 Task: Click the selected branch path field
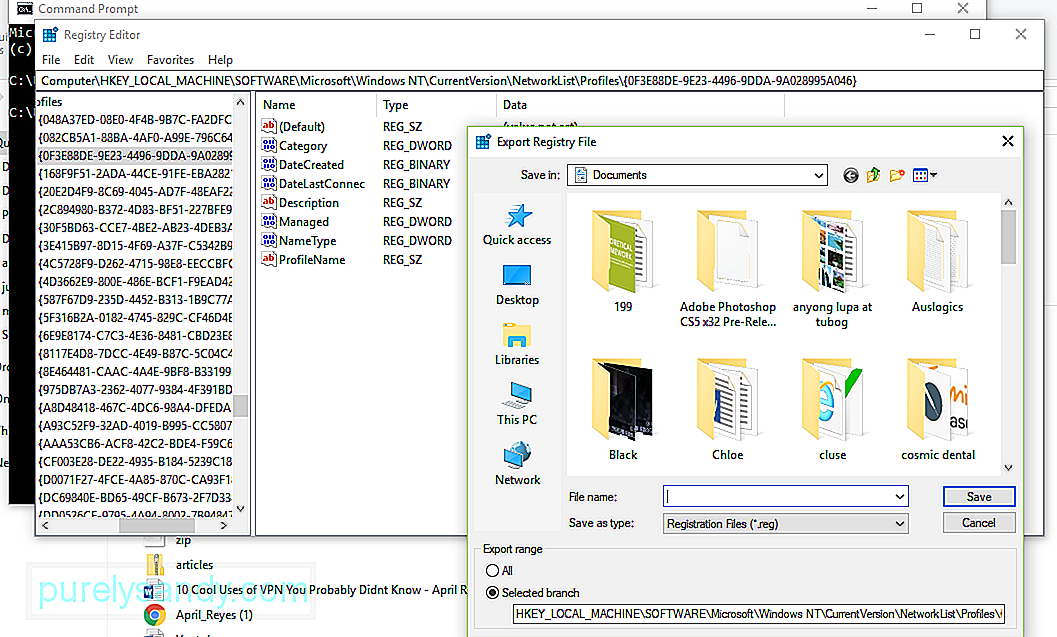tap(758, 613)
